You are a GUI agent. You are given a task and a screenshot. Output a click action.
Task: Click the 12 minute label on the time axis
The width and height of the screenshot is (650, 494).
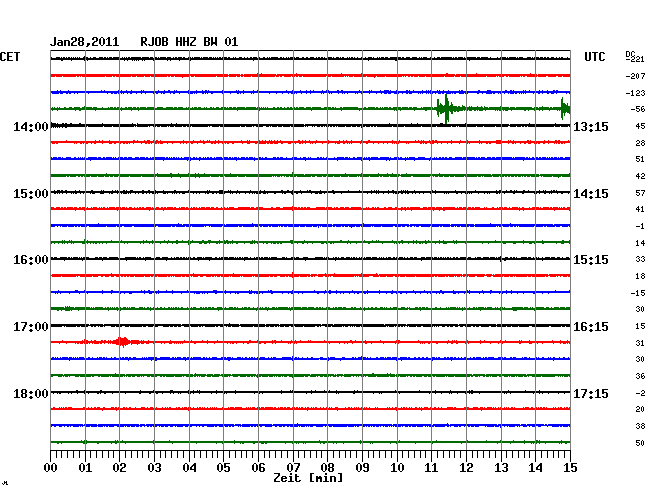click(466, 468)
